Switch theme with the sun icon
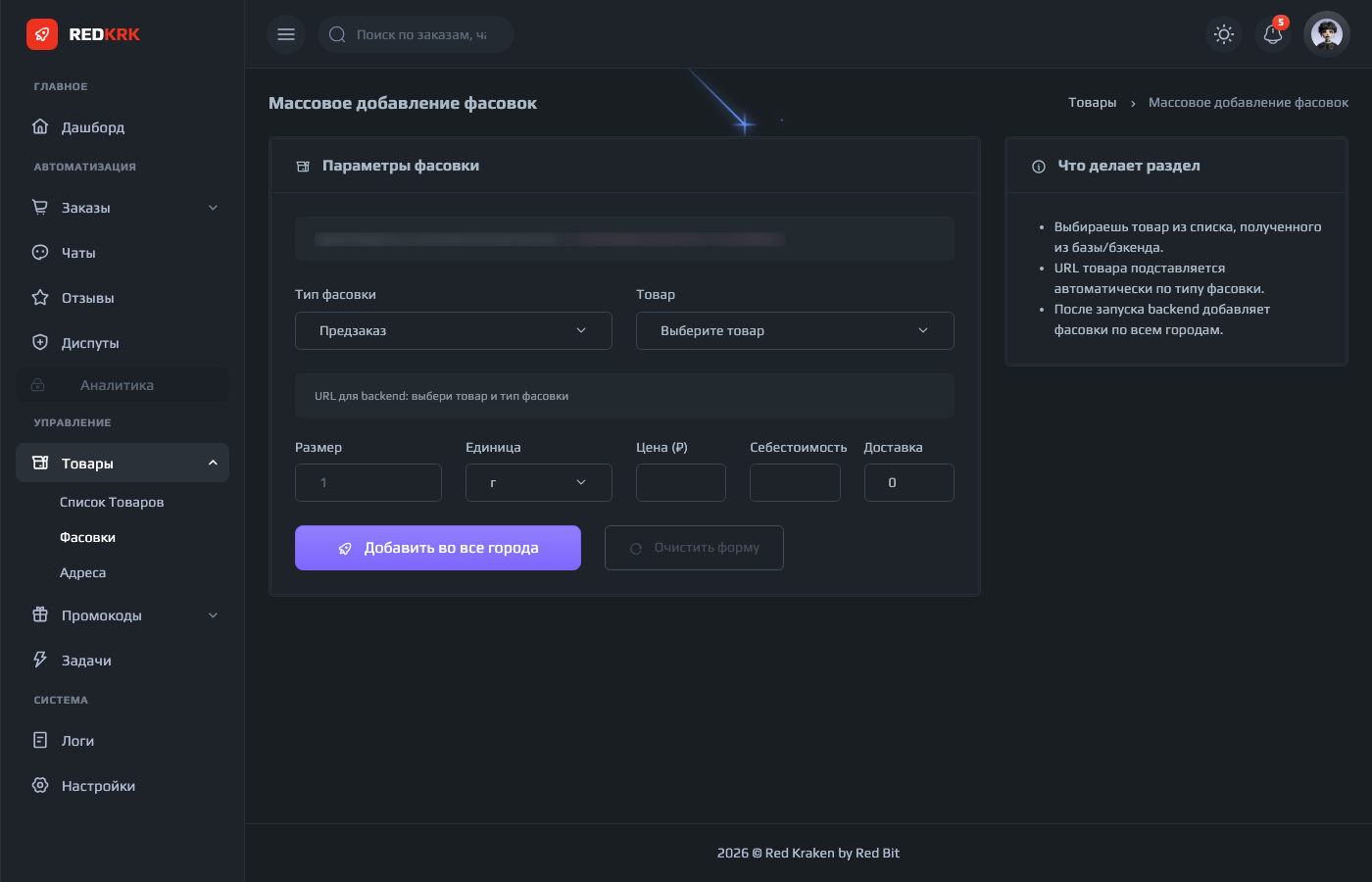The width and height of the screenshot is (1372, 882). tap(1223, 34)
